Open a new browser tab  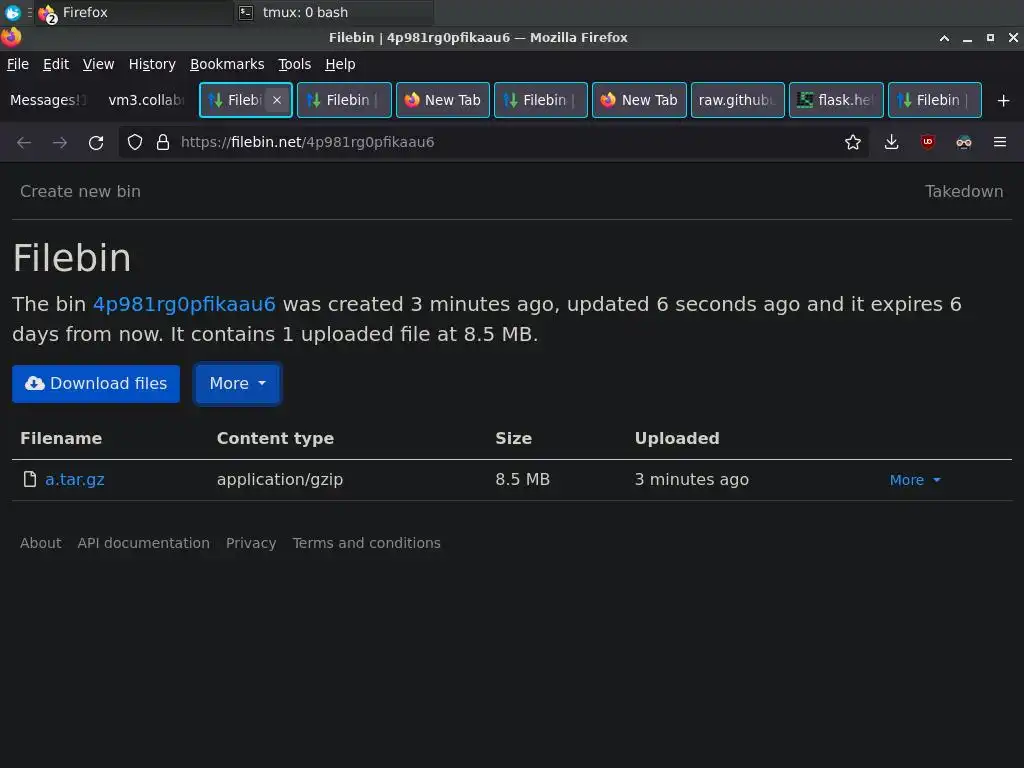(1003, 101)
